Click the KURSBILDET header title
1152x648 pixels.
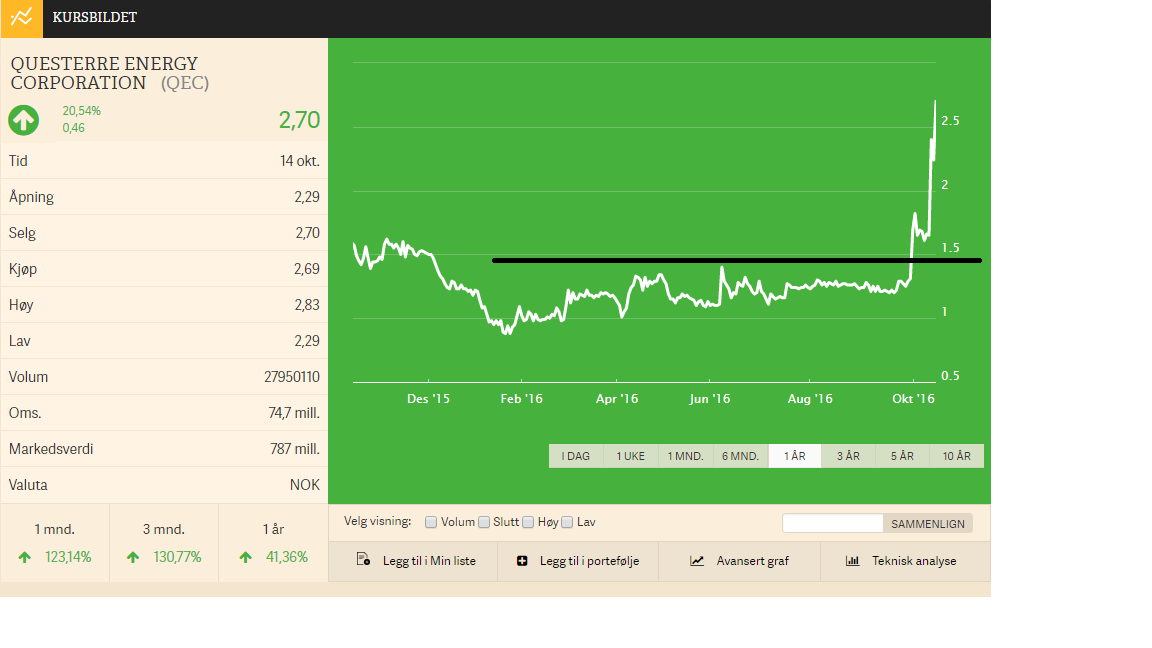[x=95, y=18]
